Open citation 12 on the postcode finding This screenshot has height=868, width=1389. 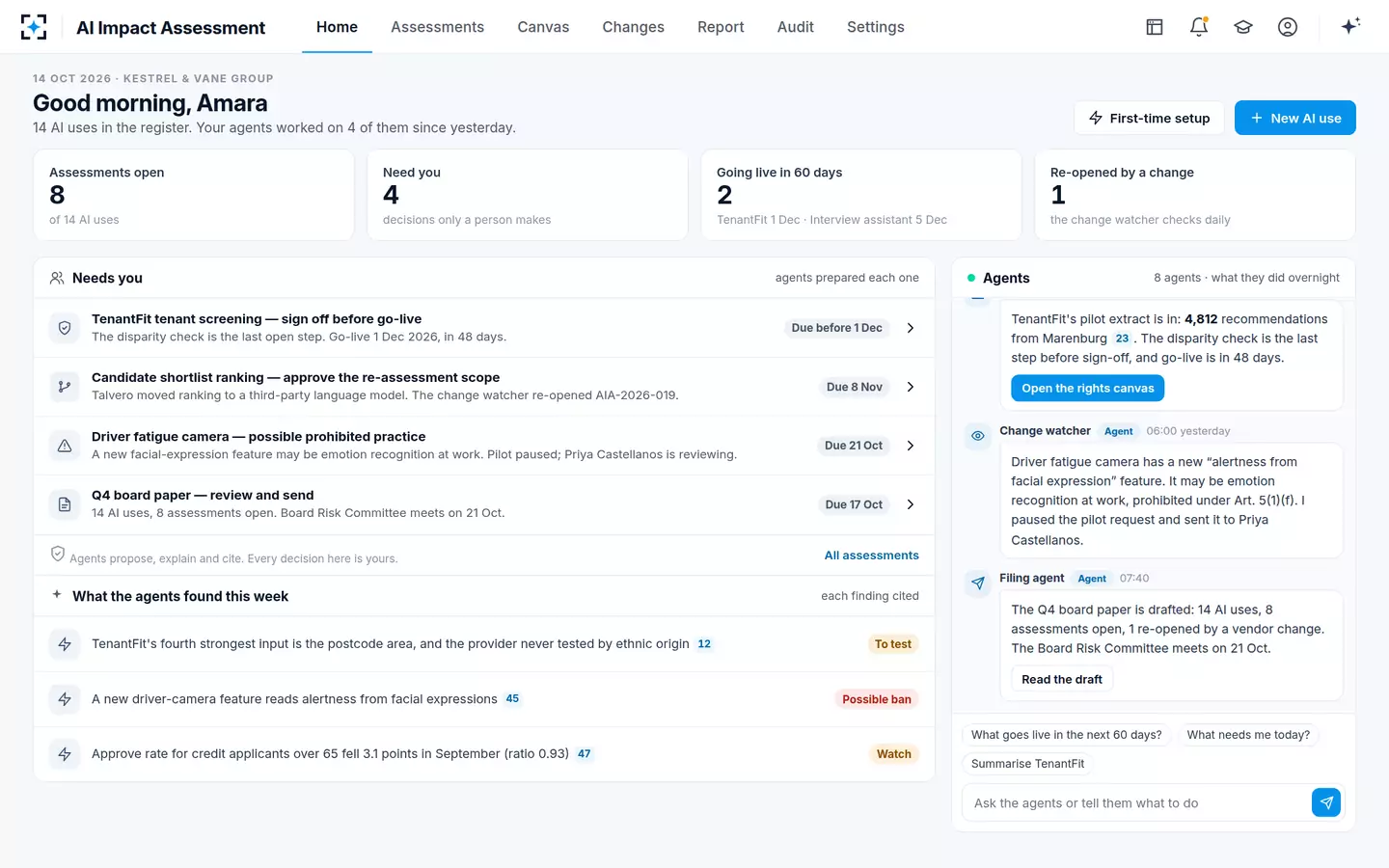coord(704,644)
